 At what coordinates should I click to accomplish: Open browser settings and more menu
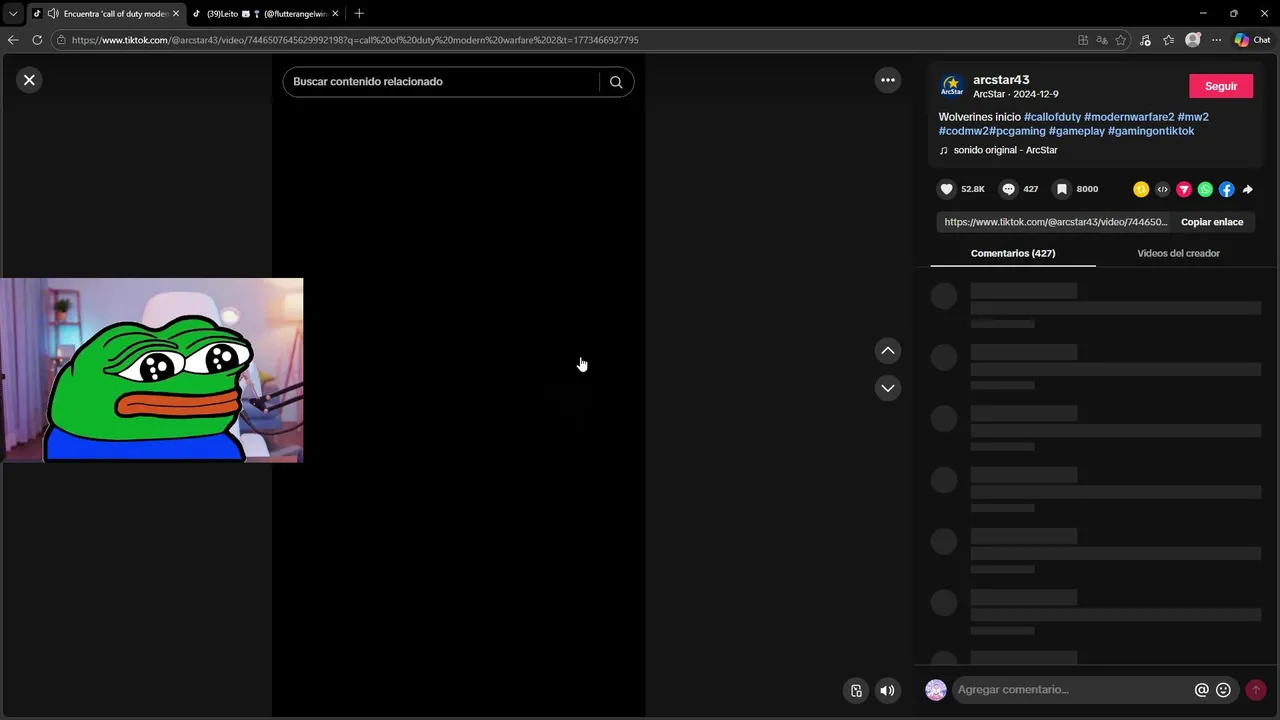1216,40
